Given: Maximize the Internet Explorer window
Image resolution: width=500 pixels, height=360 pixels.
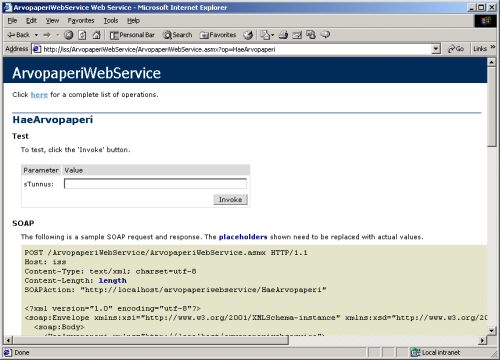Looking at the screenshot, I should 481,7.
